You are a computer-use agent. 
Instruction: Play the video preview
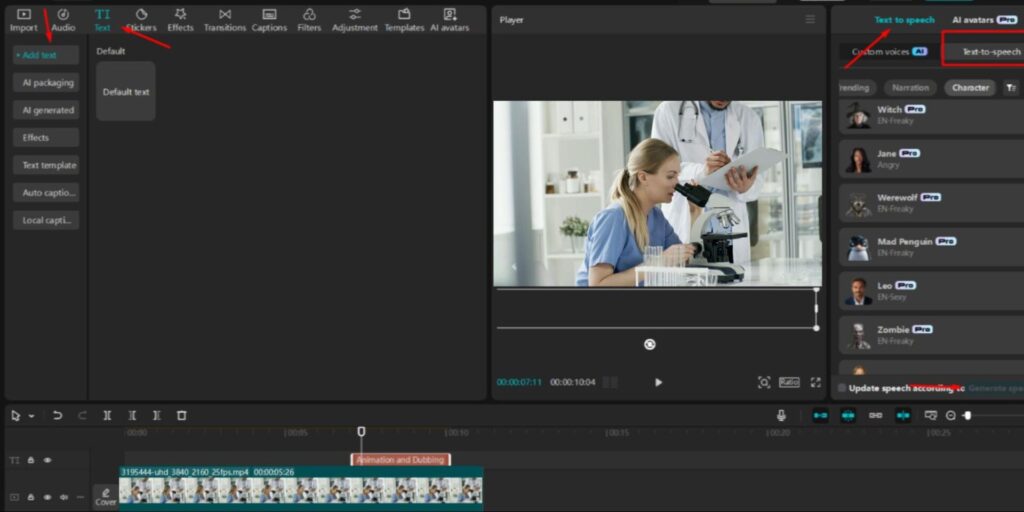point(658,382)
